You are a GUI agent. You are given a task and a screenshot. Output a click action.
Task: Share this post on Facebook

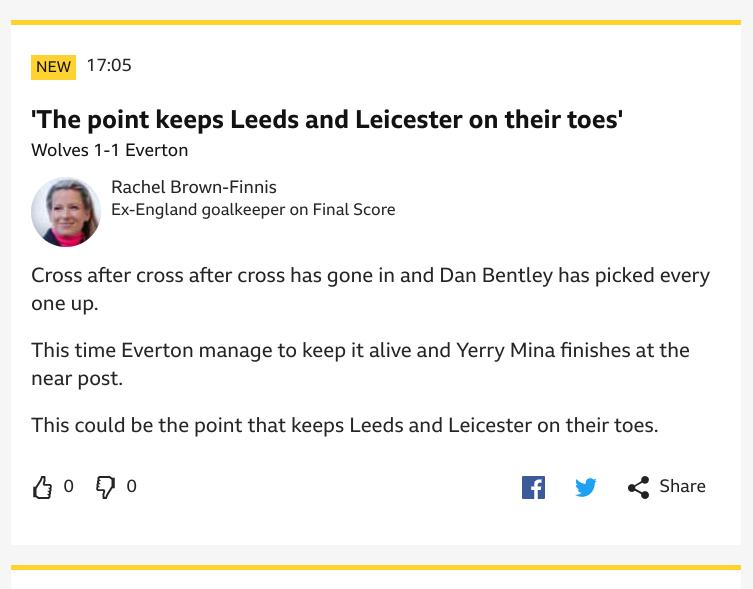pyautogui.click(x=533, y=487)
